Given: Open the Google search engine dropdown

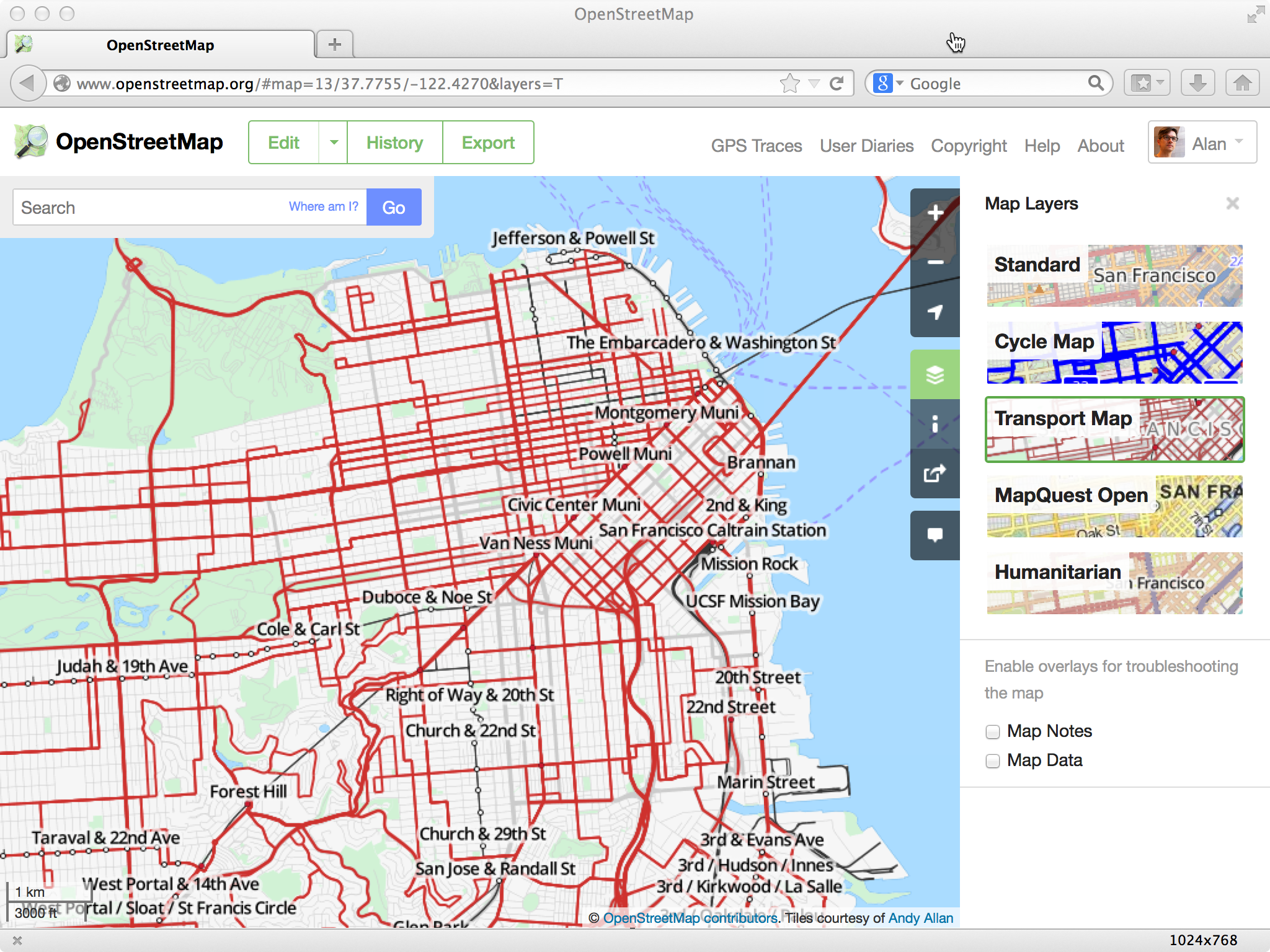Looking at the screenshot, I should 888,83.
